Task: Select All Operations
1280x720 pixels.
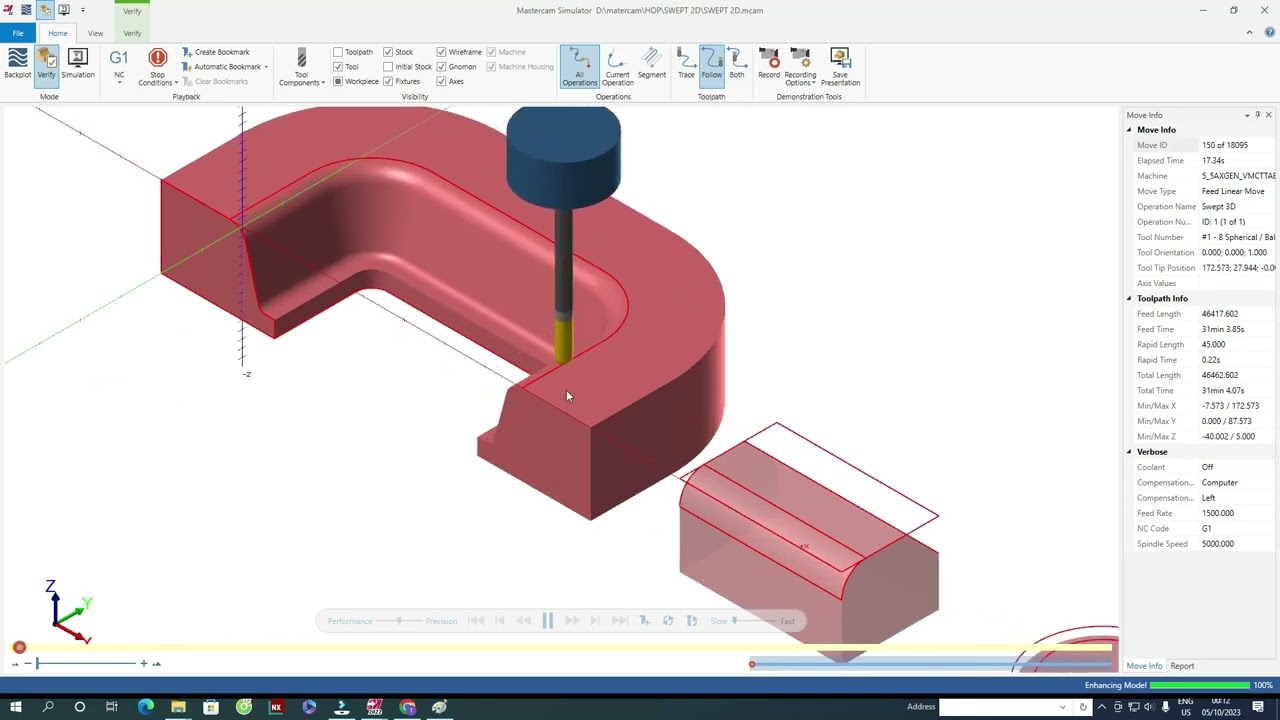Action: [x=579, y=67]
